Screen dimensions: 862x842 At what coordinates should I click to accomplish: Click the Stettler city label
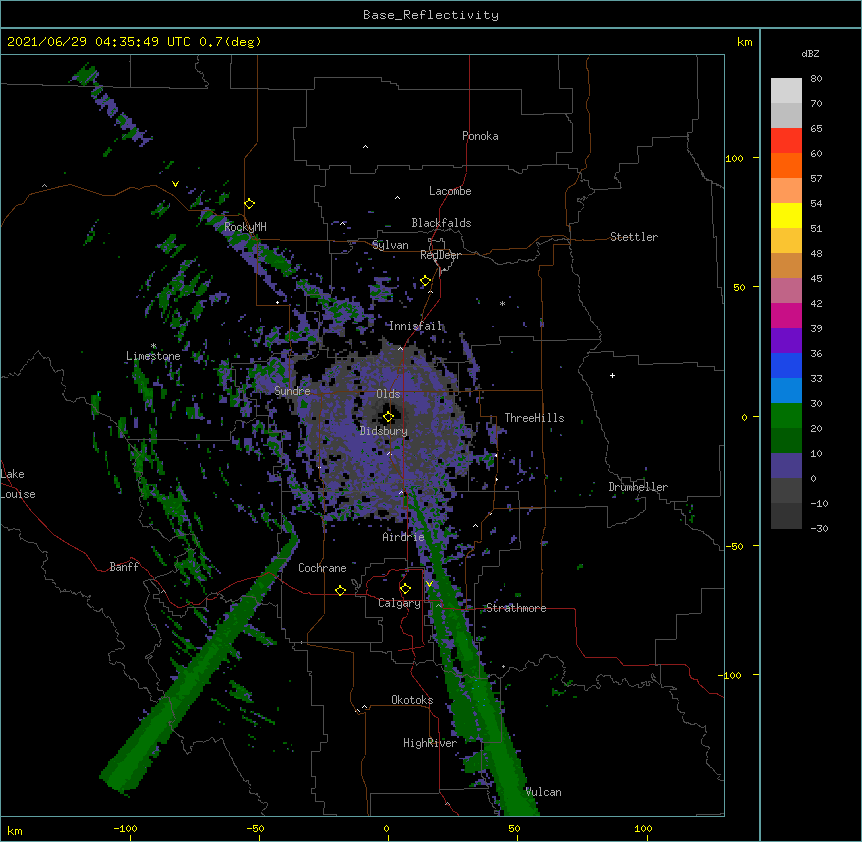(634, 237)
